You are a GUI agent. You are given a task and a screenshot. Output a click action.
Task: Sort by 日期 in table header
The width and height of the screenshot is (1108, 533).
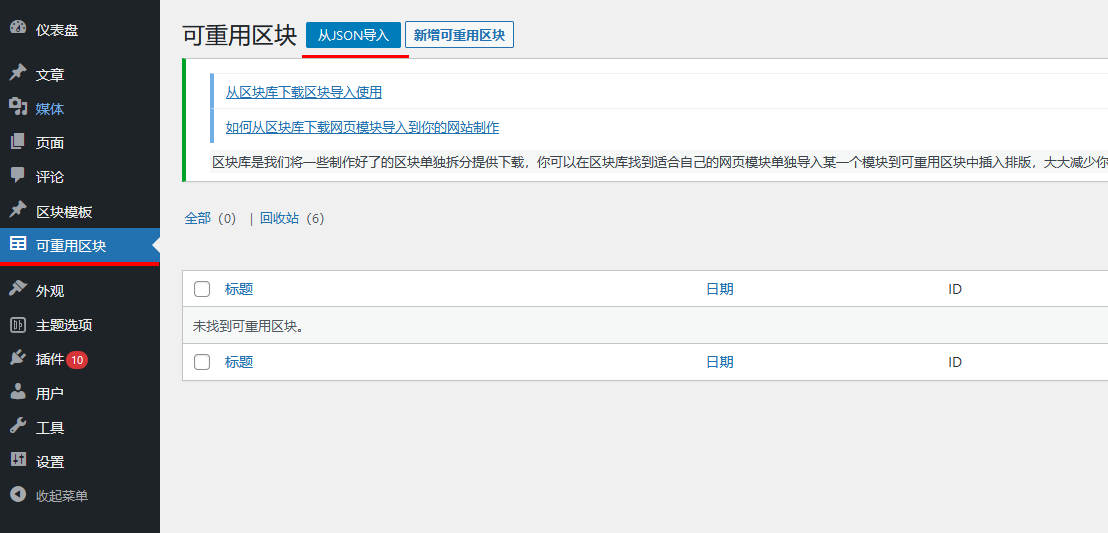[719, 288]
